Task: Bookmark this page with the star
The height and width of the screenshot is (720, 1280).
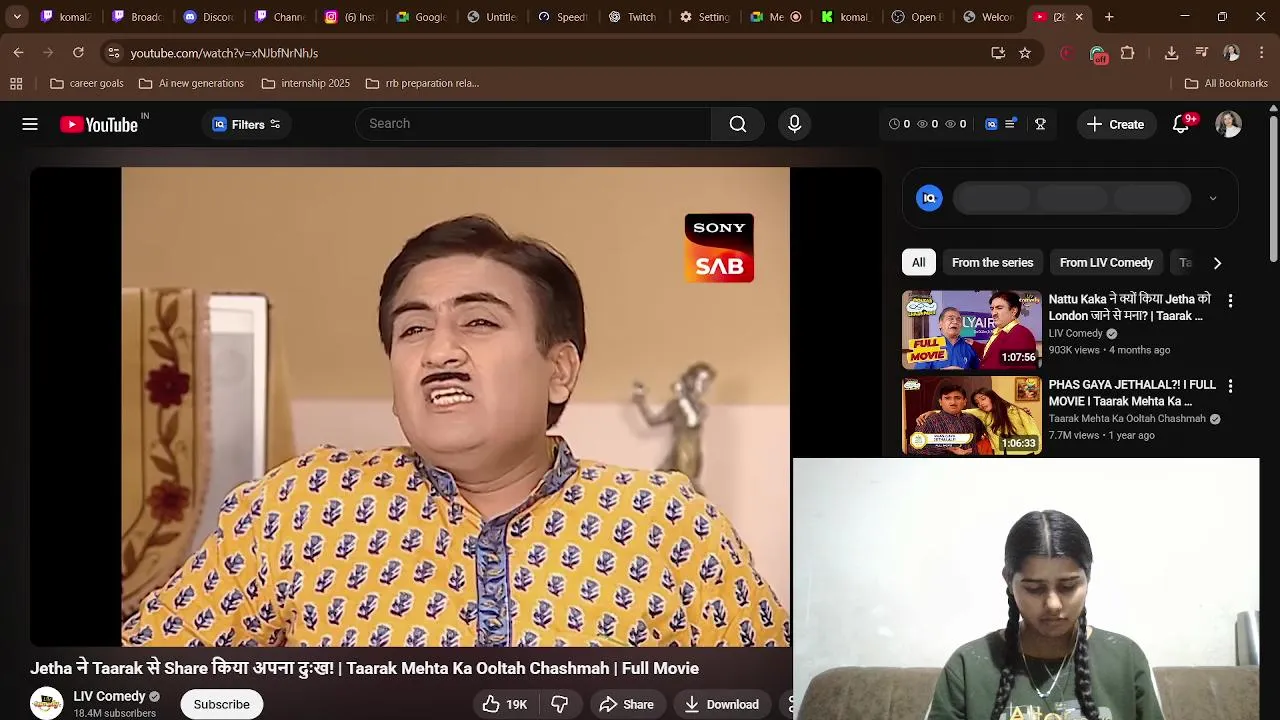Action: [x=1025, y=53]
